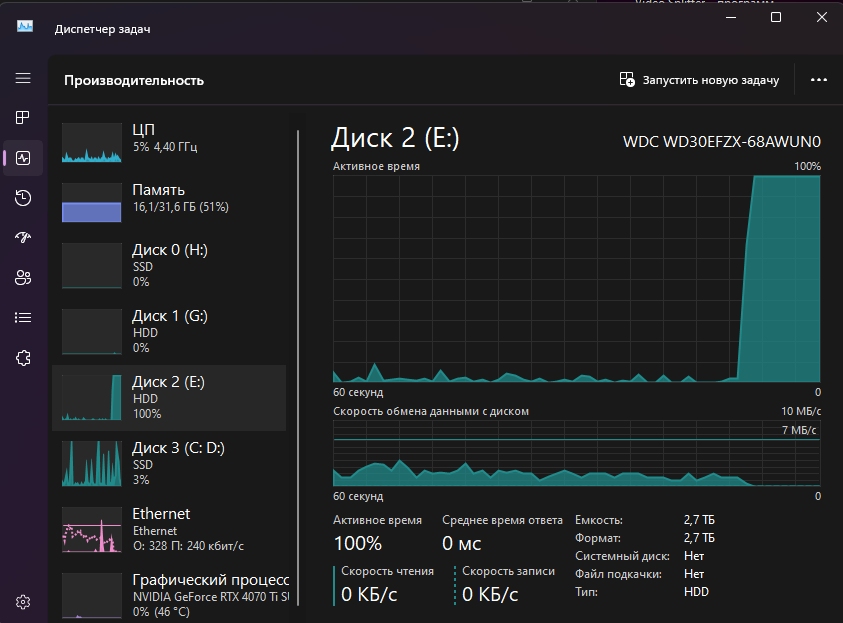Click the 'Файл подкачки:' label
Viewport: 843px width, 623px height.
click(618, 574)
